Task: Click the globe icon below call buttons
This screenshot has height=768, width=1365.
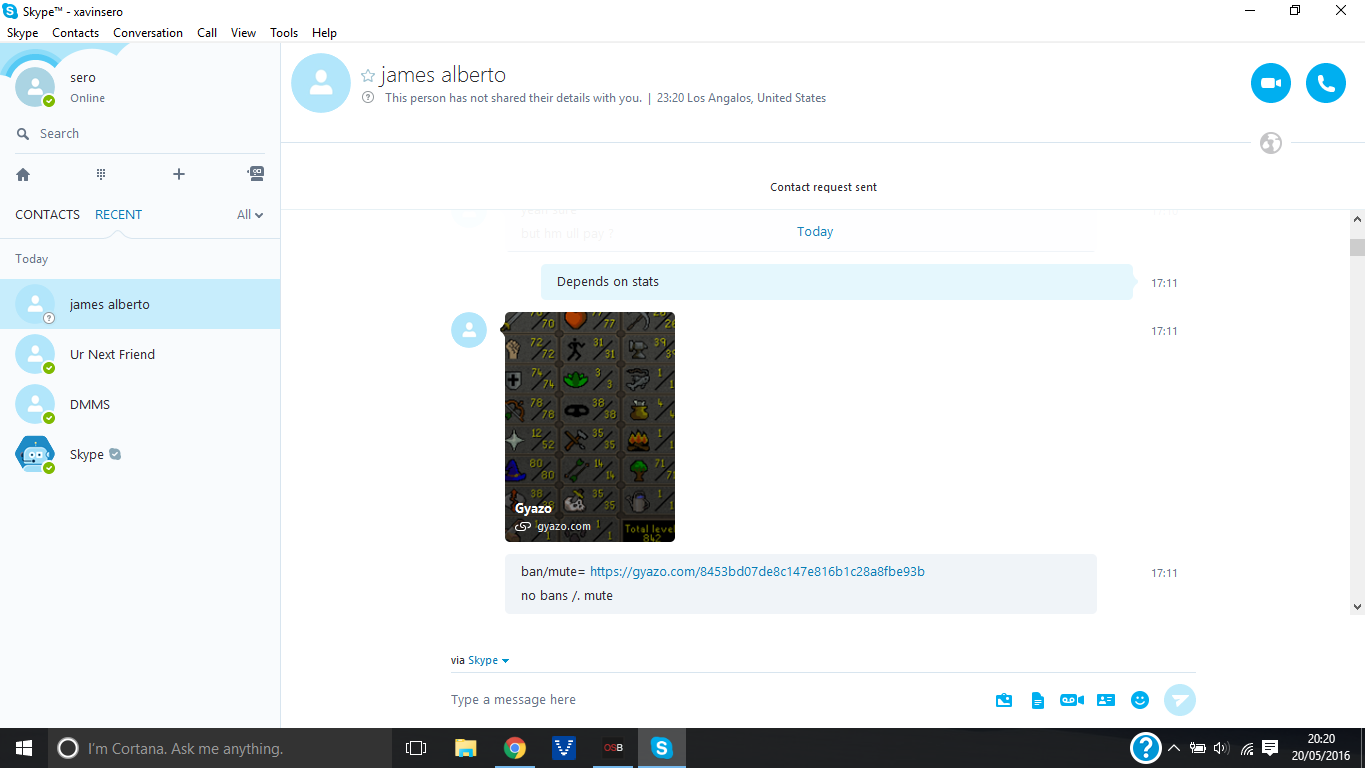Action: [x=1271, y=143]
